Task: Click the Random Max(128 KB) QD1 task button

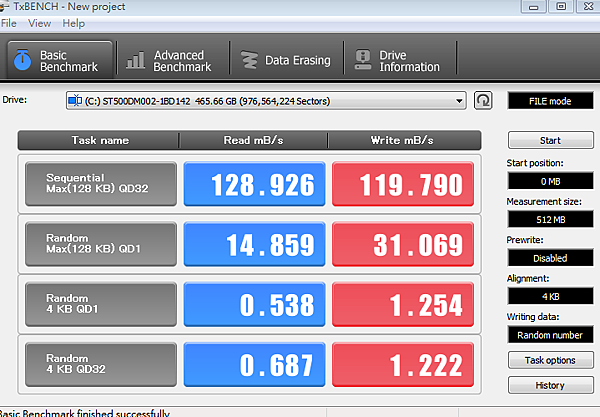Action: pos(101,244)
